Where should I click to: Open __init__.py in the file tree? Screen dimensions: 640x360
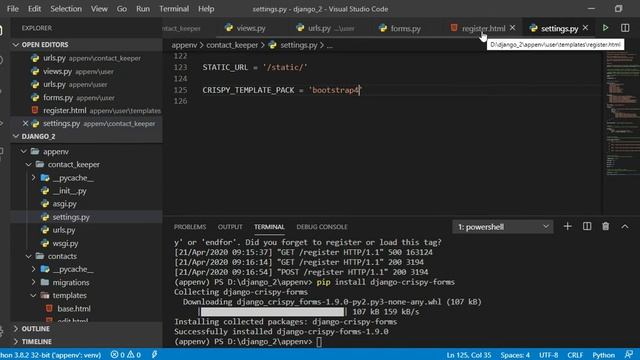point(69,191)
